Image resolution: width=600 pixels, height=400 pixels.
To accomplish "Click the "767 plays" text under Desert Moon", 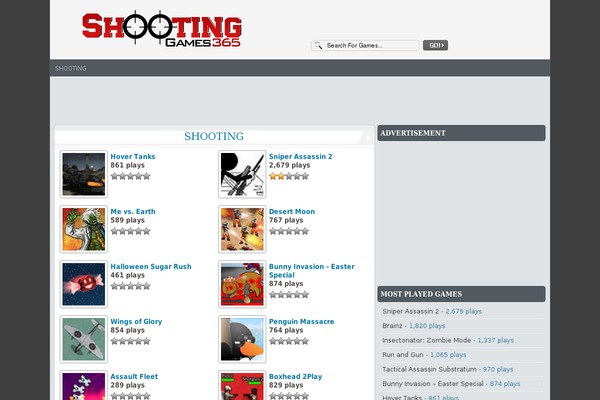I will click(x=286, y=220).
